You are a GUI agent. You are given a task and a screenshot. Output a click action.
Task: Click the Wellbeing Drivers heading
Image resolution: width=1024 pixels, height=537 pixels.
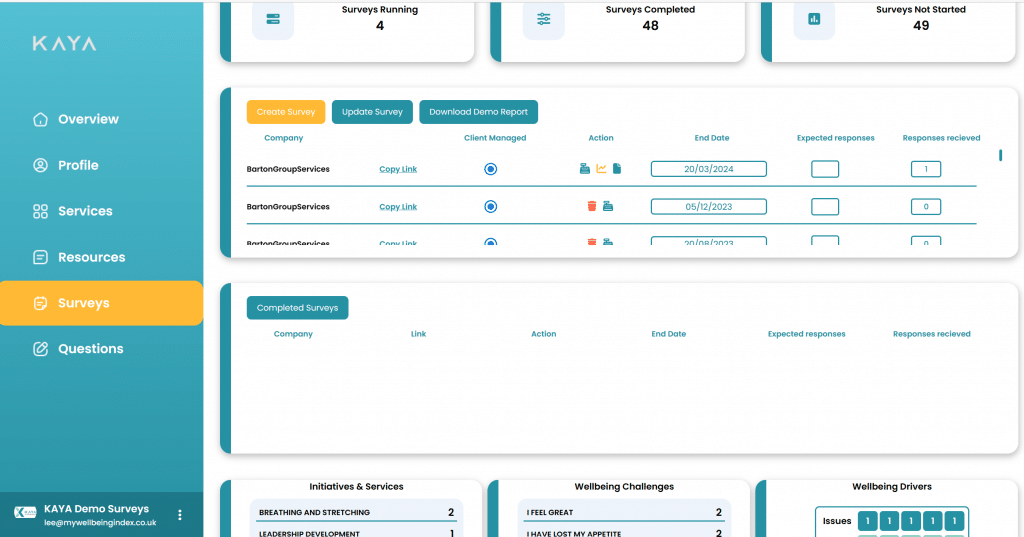click(x=891, y=487)
